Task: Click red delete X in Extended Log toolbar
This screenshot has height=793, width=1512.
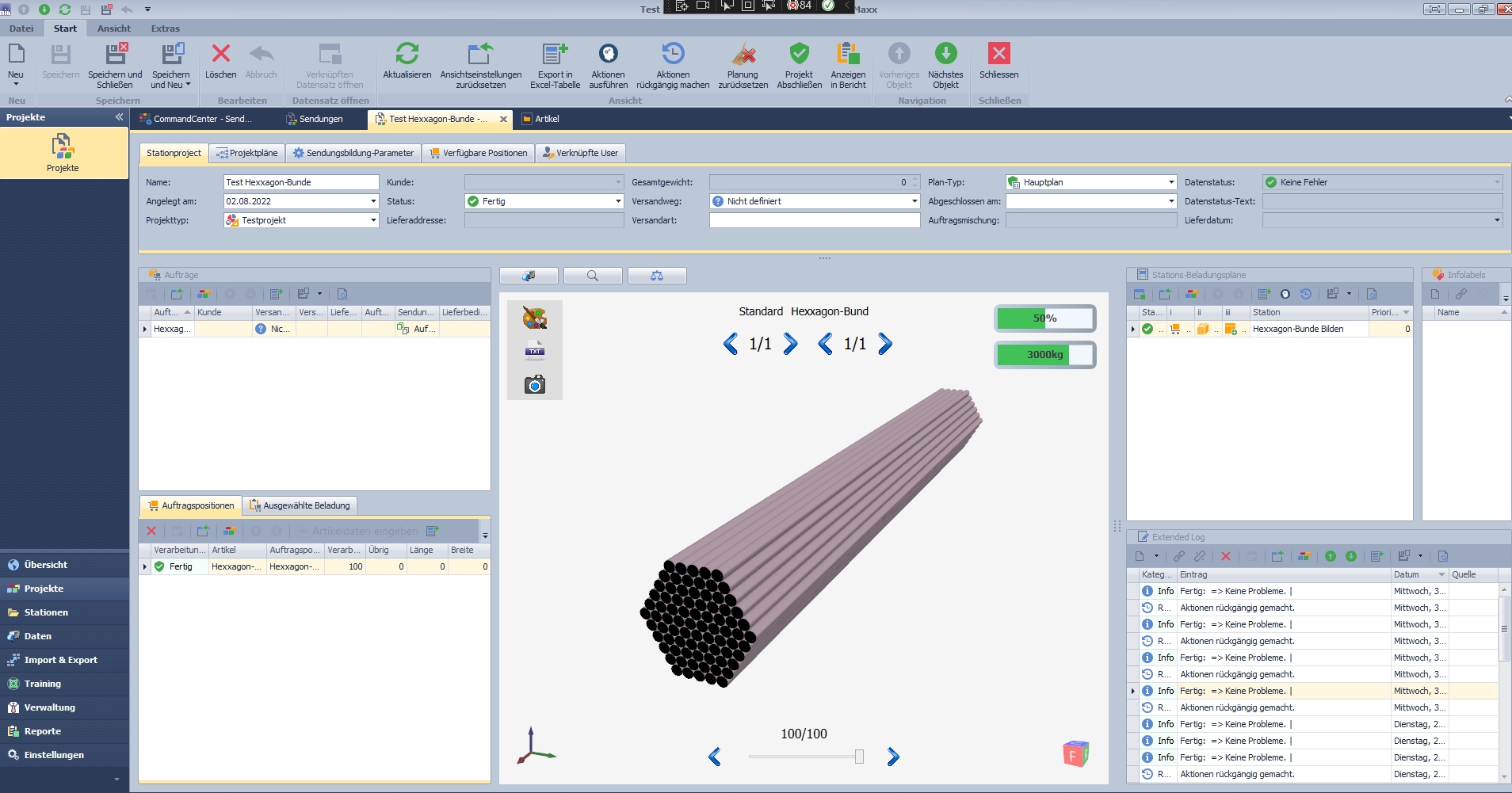Action: pos(1226,556)
